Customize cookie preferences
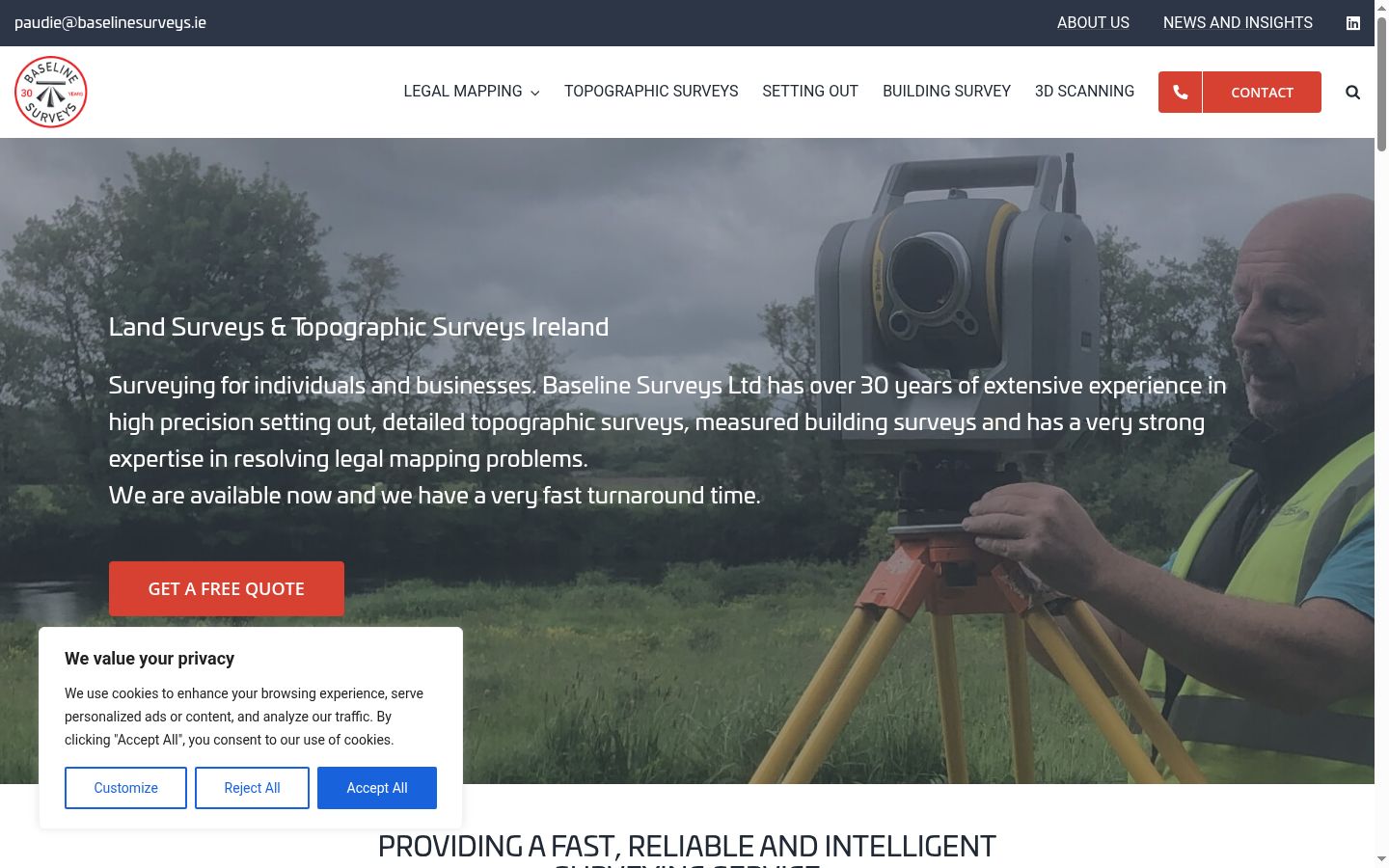The width and height of the screenshot is (1389, 868). point(125,788)
